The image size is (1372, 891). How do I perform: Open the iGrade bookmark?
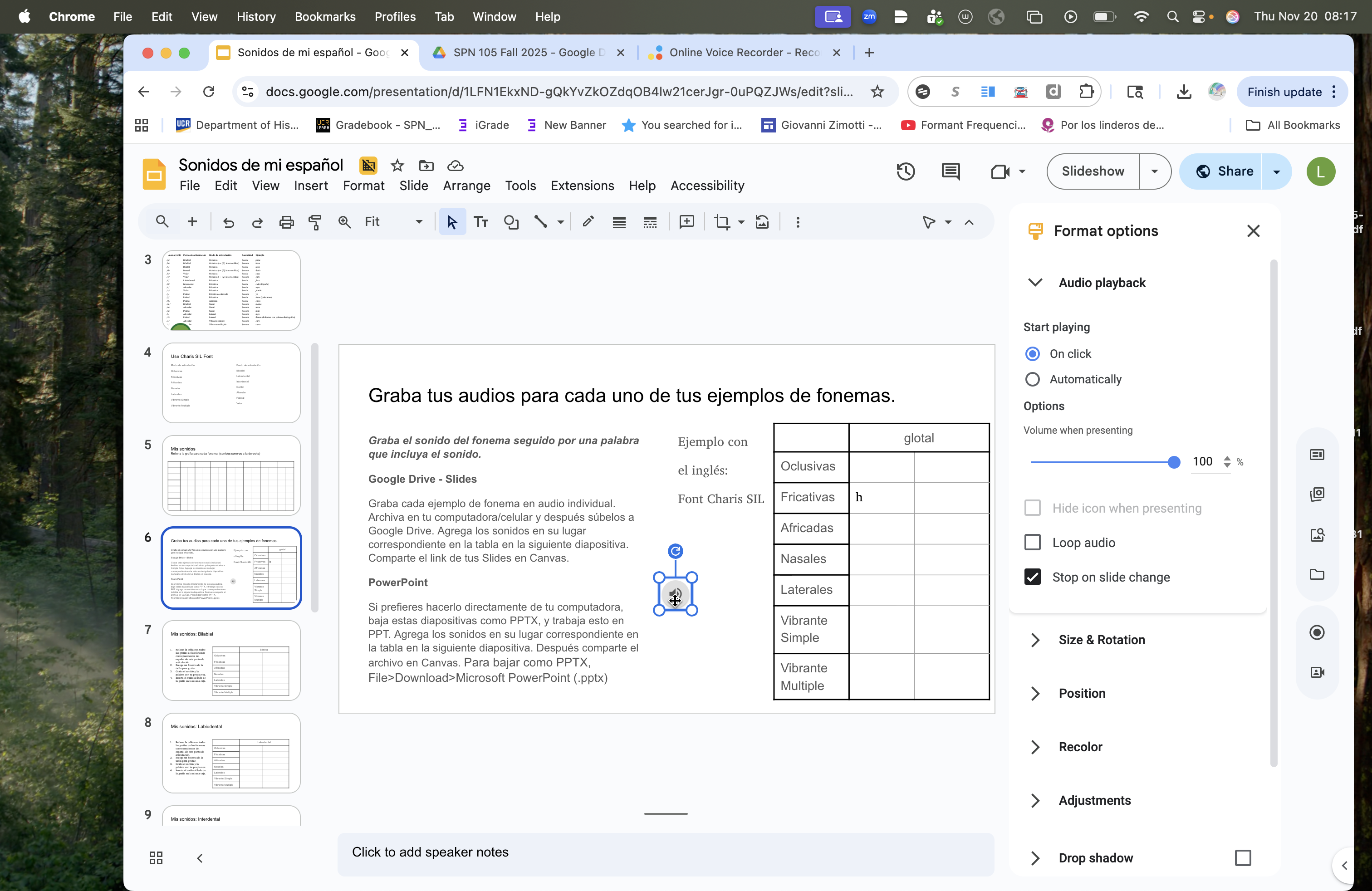tap(483, 125)
